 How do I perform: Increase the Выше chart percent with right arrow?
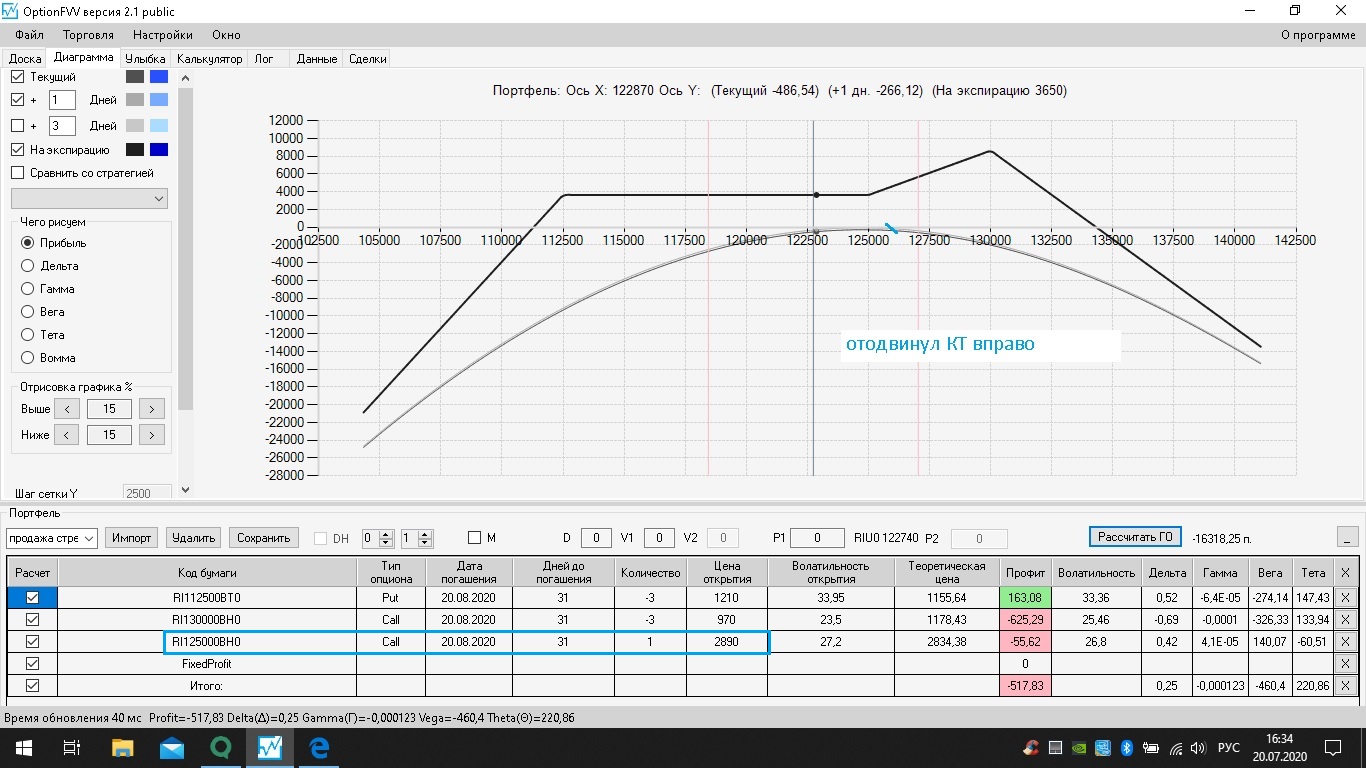tap(152, 409)
